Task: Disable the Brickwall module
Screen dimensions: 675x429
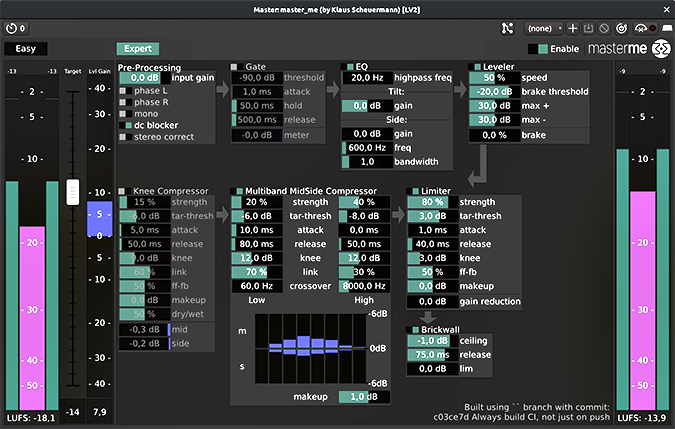Action: pos(412,329)
